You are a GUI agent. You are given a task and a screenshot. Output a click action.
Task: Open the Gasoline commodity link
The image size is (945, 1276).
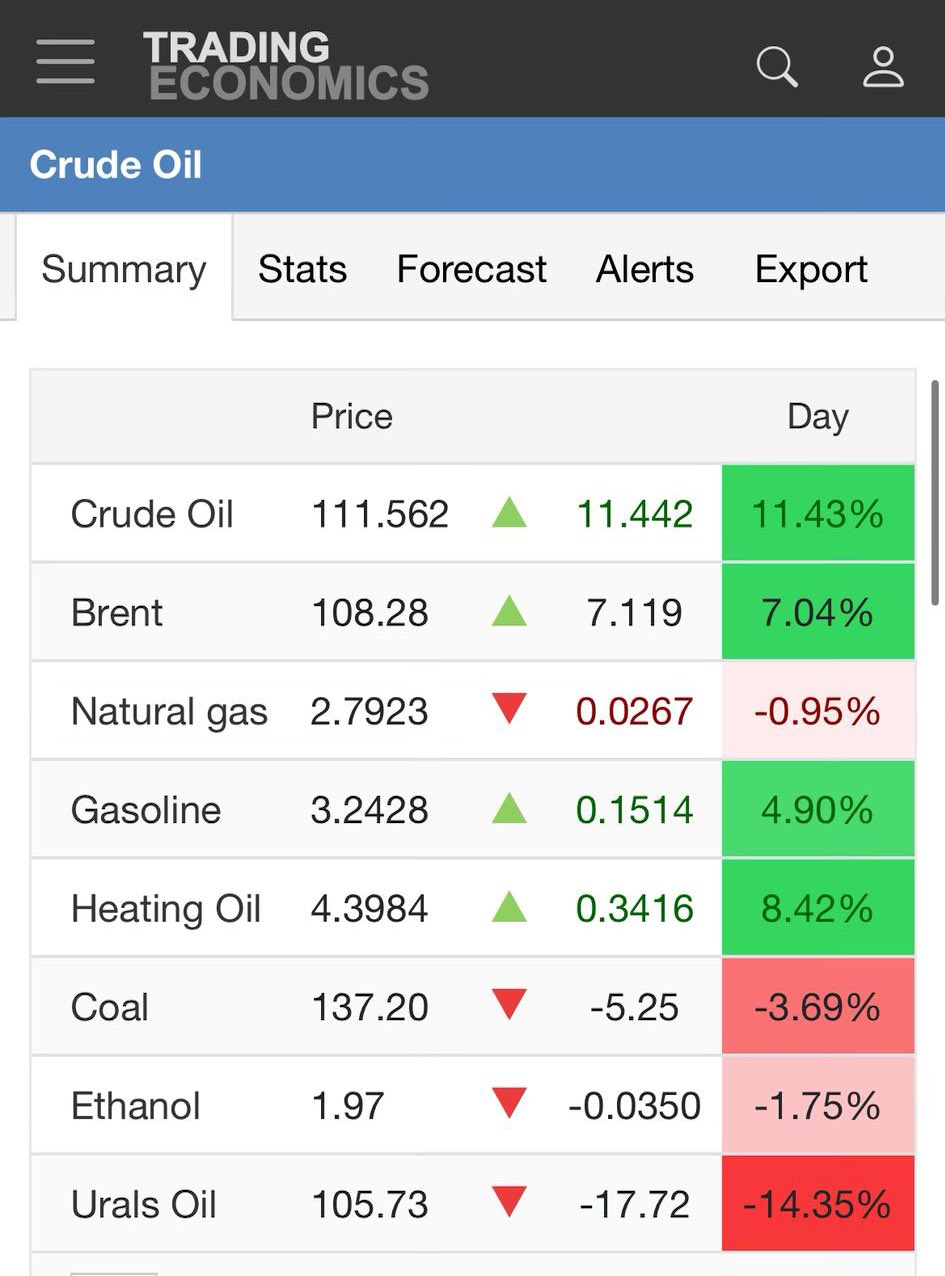(x=146, y=809)
